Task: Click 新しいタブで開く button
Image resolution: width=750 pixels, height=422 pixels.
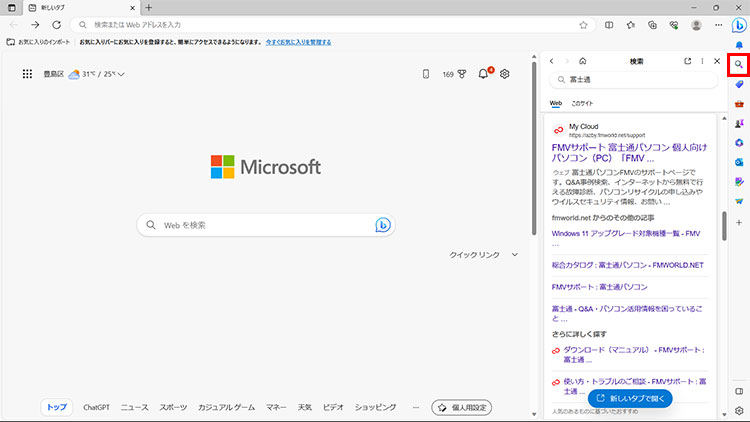Action: [629, 399]
